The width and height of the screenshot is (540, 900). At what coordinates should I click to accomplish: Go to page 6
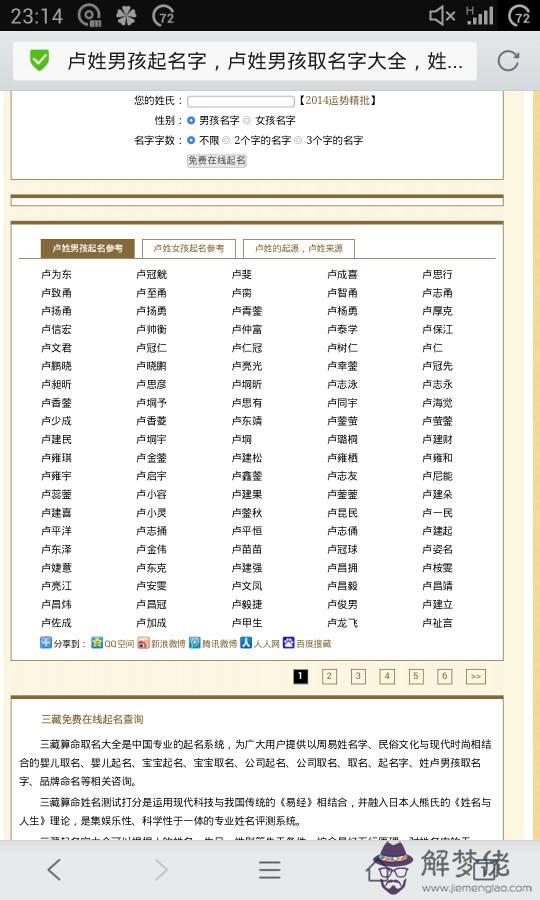pyautogui.click(x=445, y=676)
